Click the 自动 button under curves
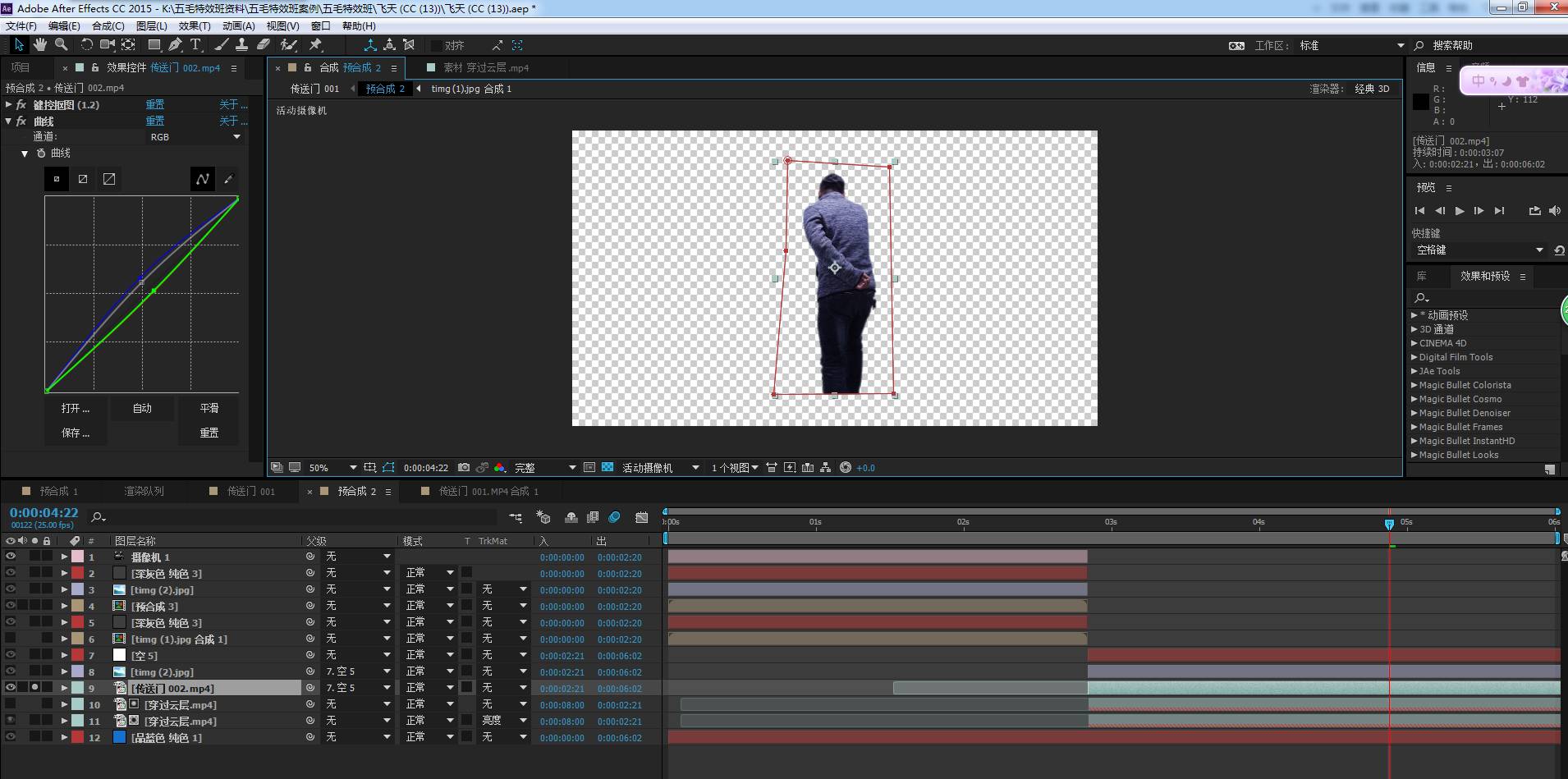This screenshot has width=1568, height=779. click(x=142, y=408)
